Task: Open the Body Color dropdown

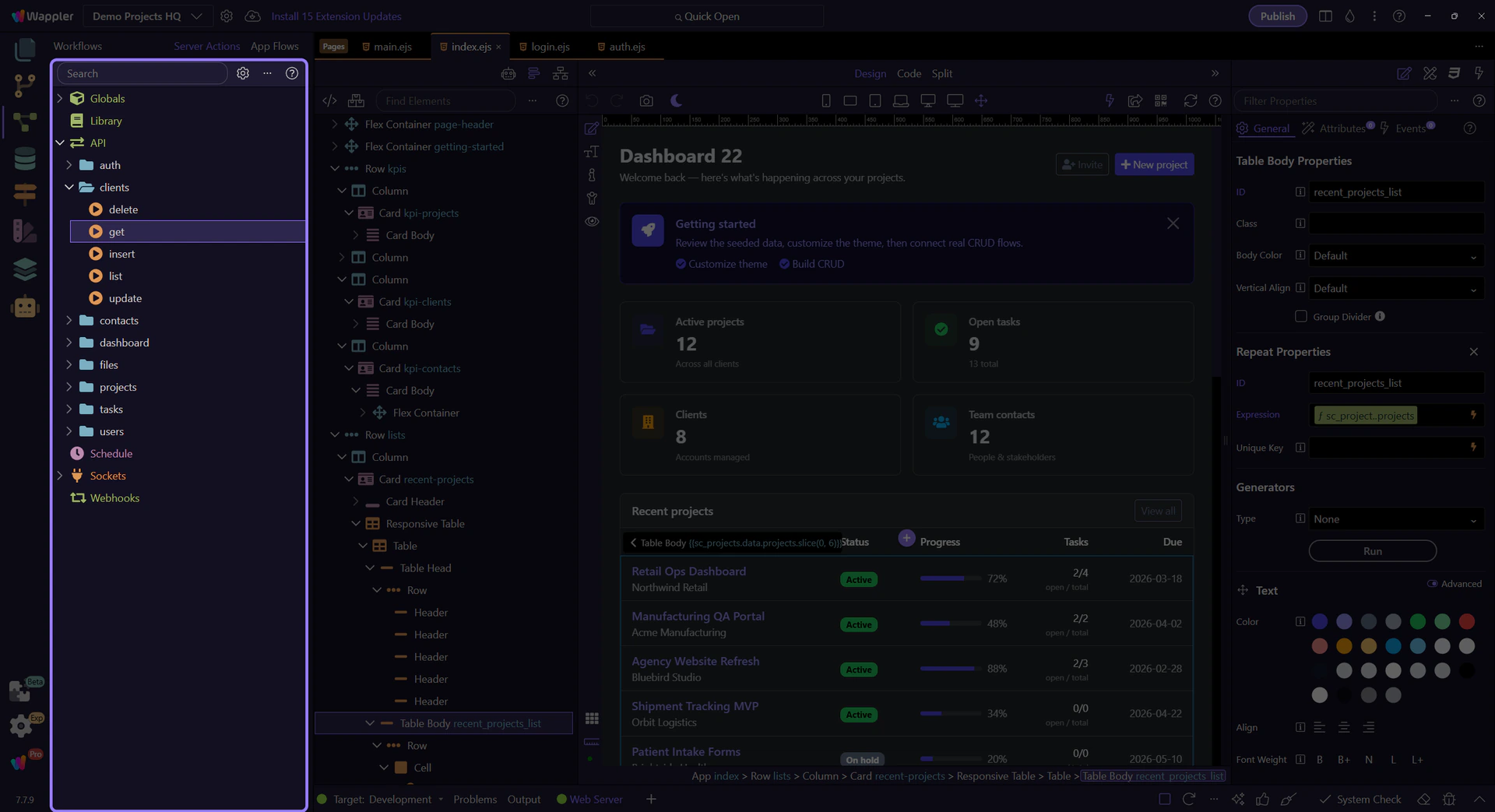Action: [1395, 256]
